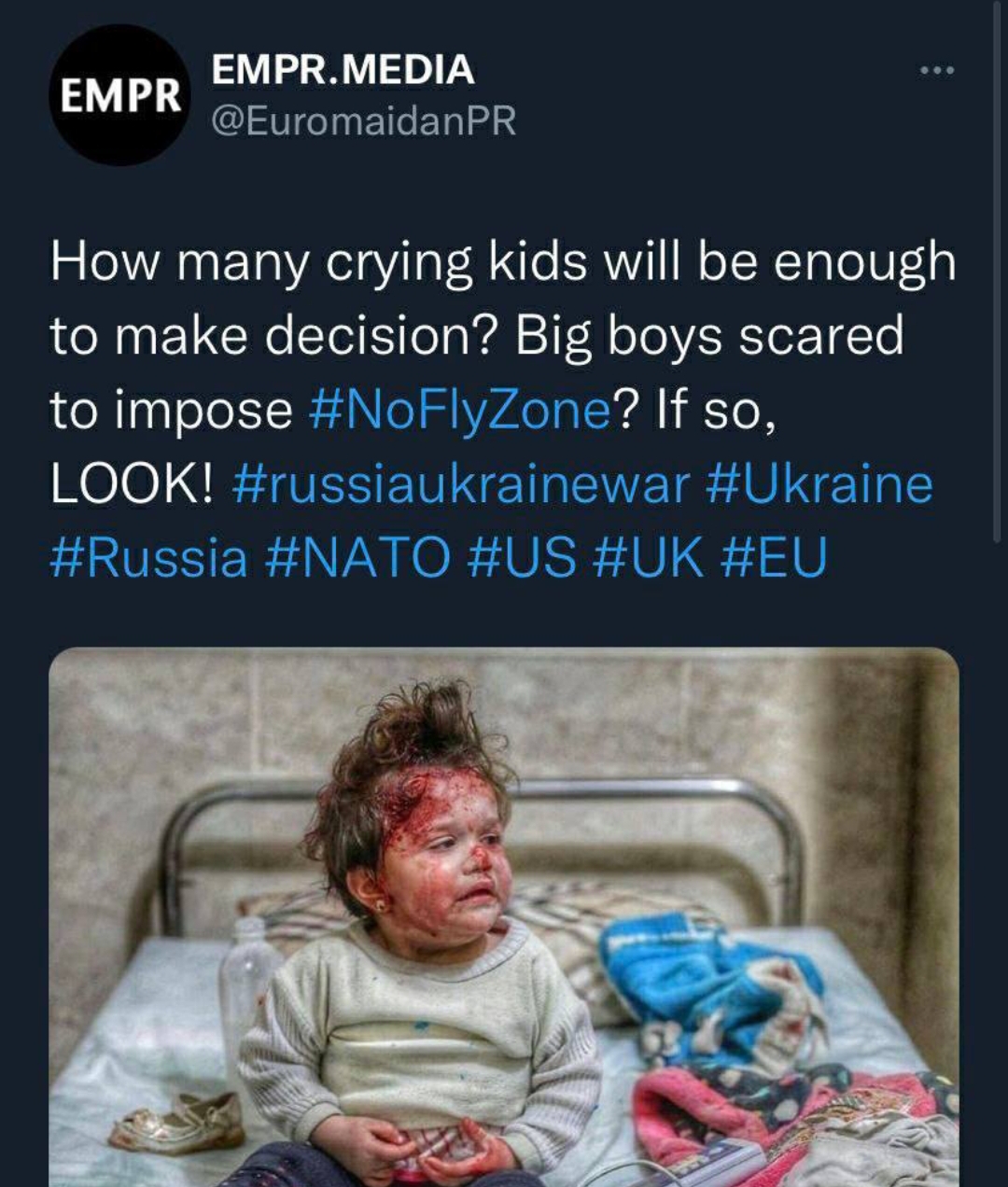Open the @EuromaidanPR handle
The image size is (1008, 1187).
364,120
